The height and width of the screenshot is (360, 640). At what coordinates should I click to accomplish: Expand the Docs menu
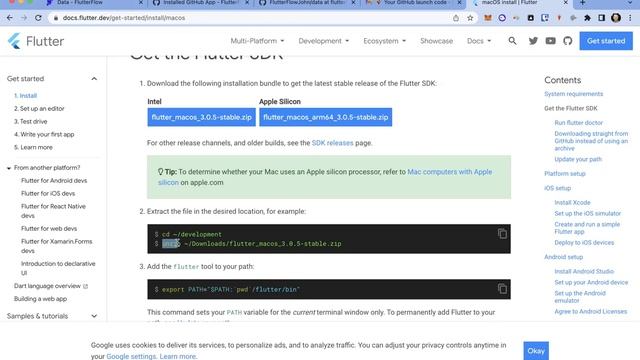pyautogui.click(x=479, y=41)
